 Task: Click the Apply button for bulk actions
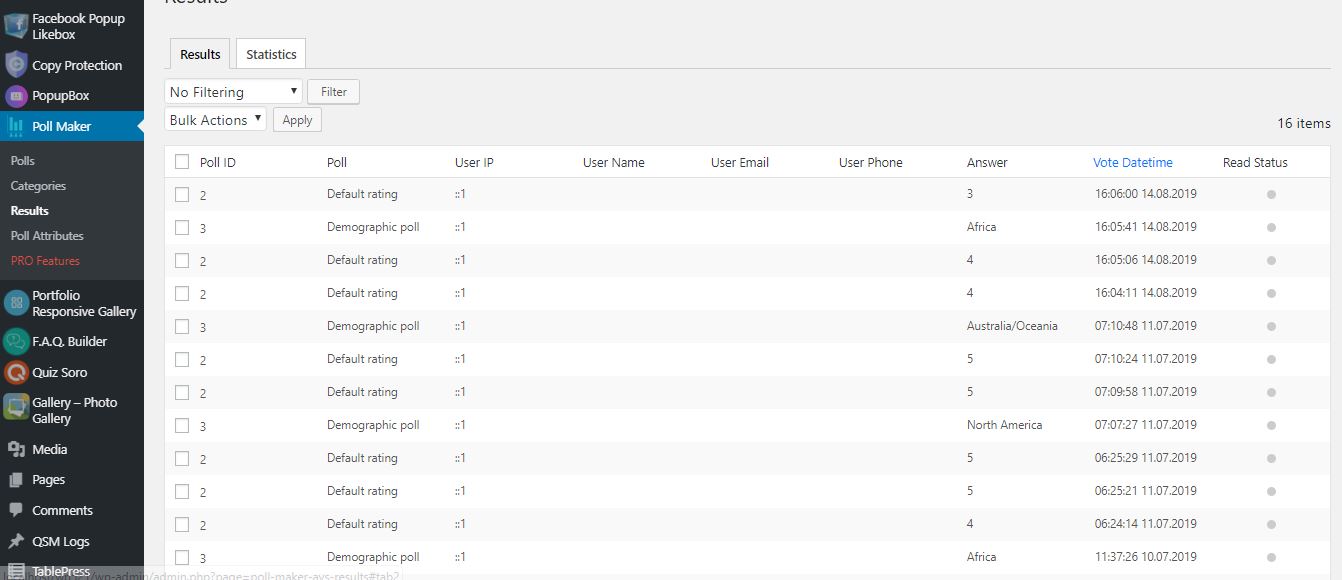pyautogui.click(x=297, y=120)
